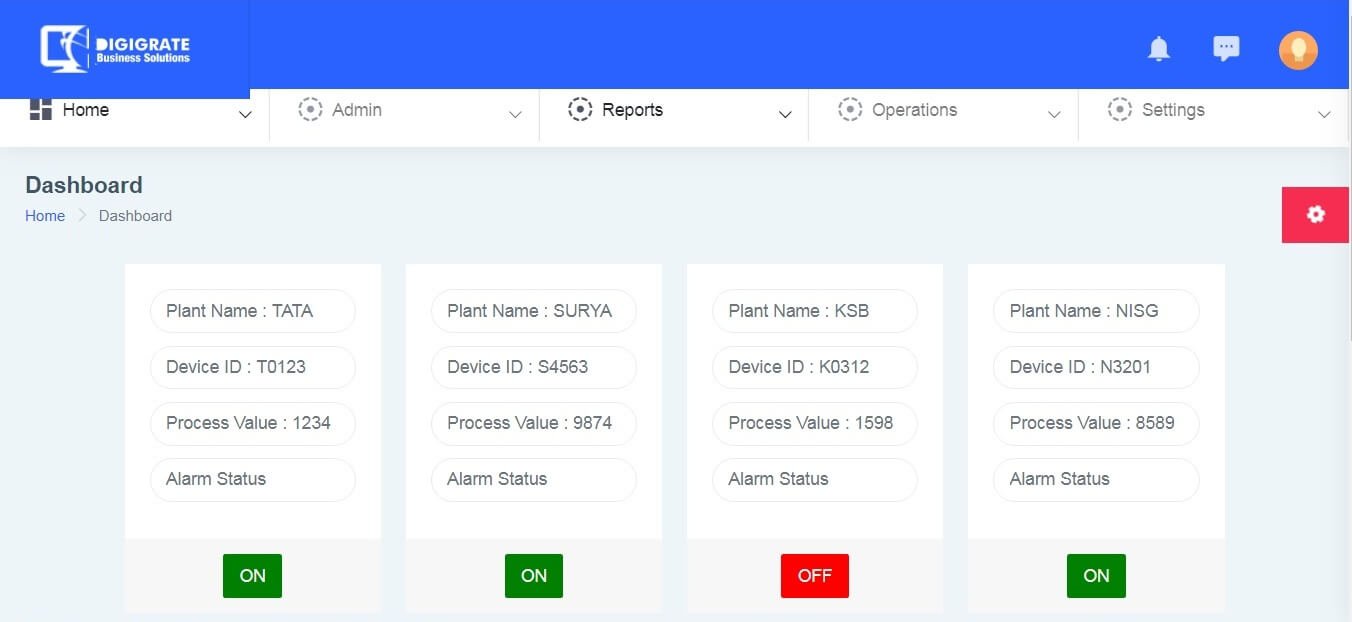
Task: Click the KSB Process Value field
Action: 814,423
